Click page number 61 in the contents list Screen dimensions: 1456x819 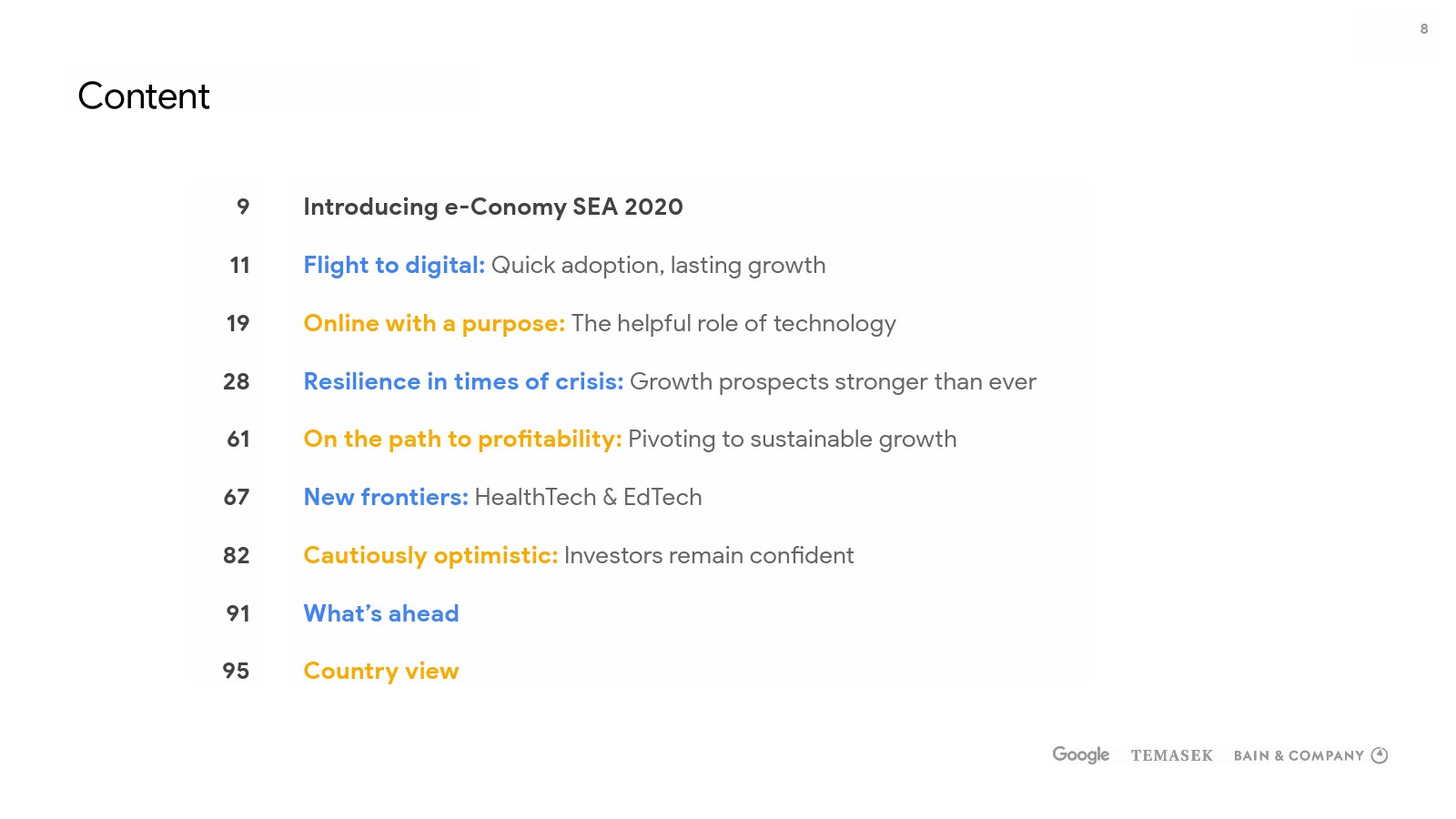[238, 439]
